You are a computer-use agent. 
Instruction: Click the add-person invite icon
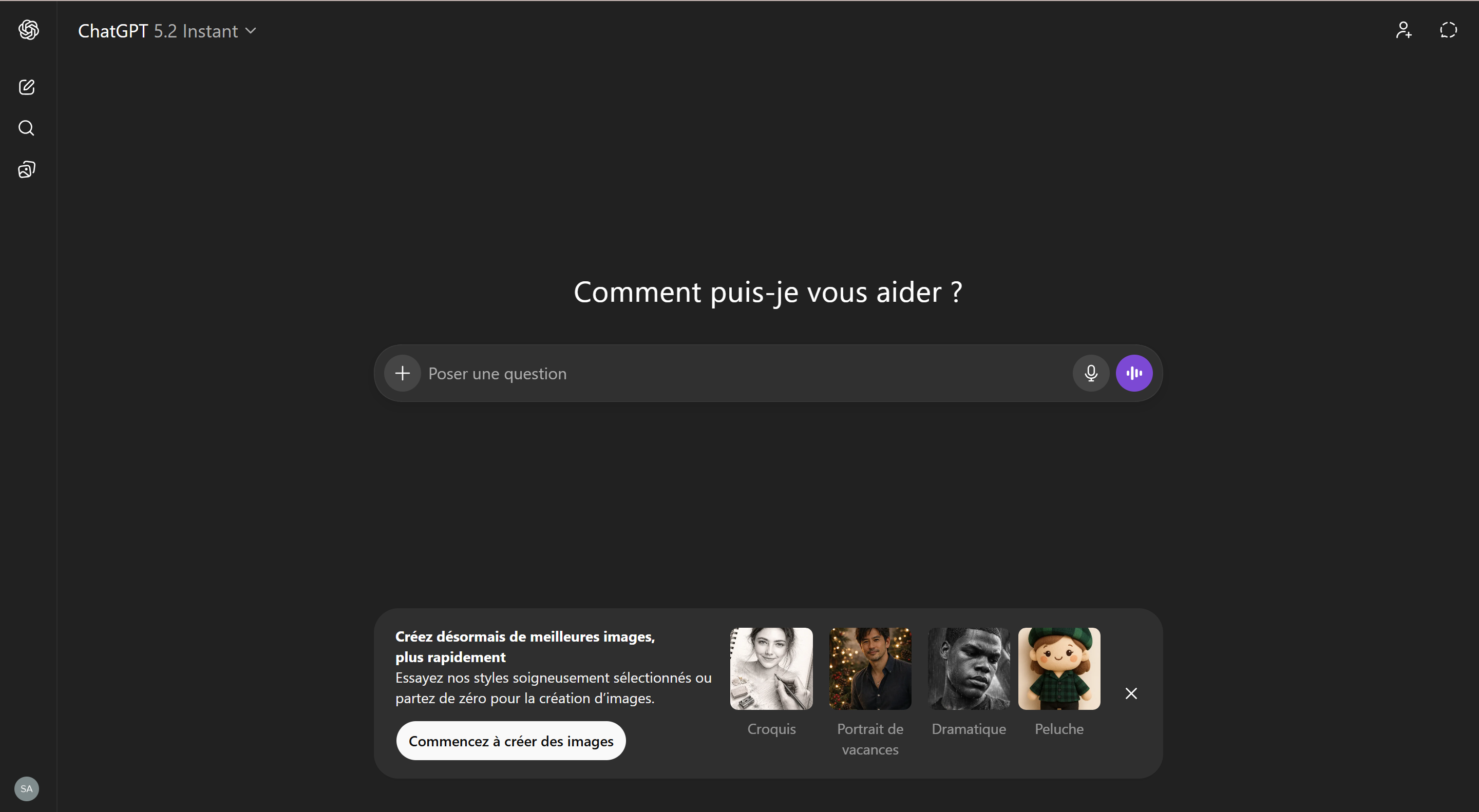coord(1404,30)
